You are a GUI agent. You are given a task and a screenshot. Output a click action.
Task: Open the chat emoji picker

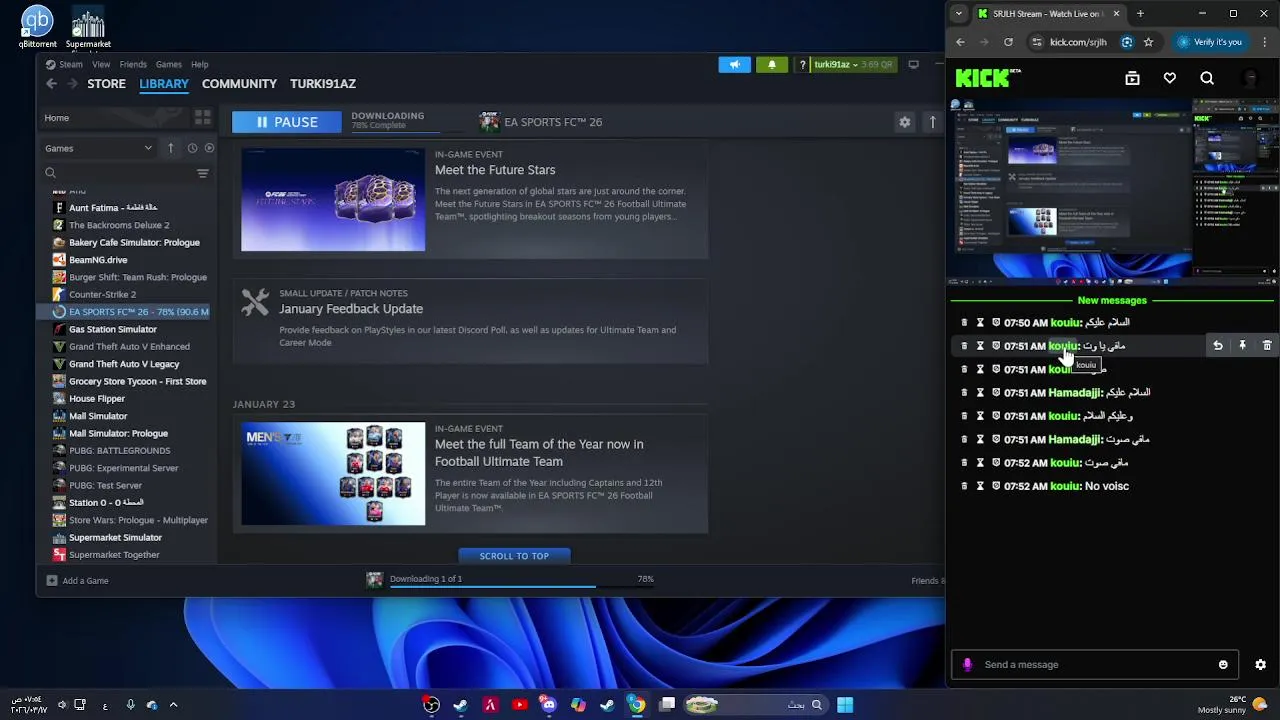(x=1223, y=665)
